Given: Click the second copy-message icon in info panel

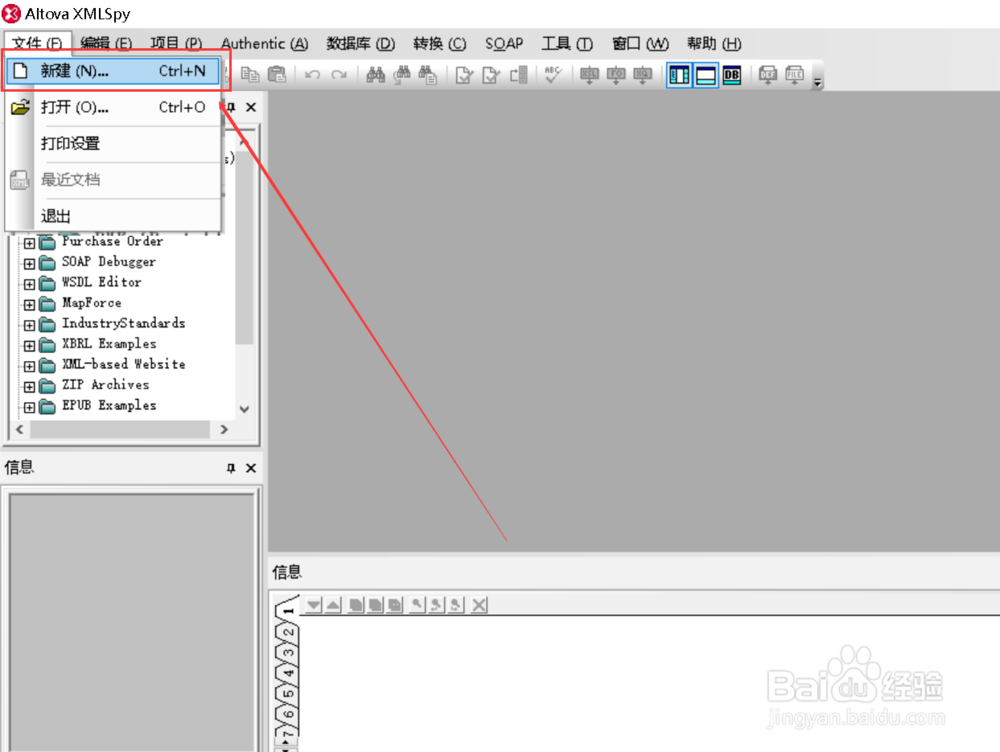Looking at the screenshot, I should (x=376, y=605).
